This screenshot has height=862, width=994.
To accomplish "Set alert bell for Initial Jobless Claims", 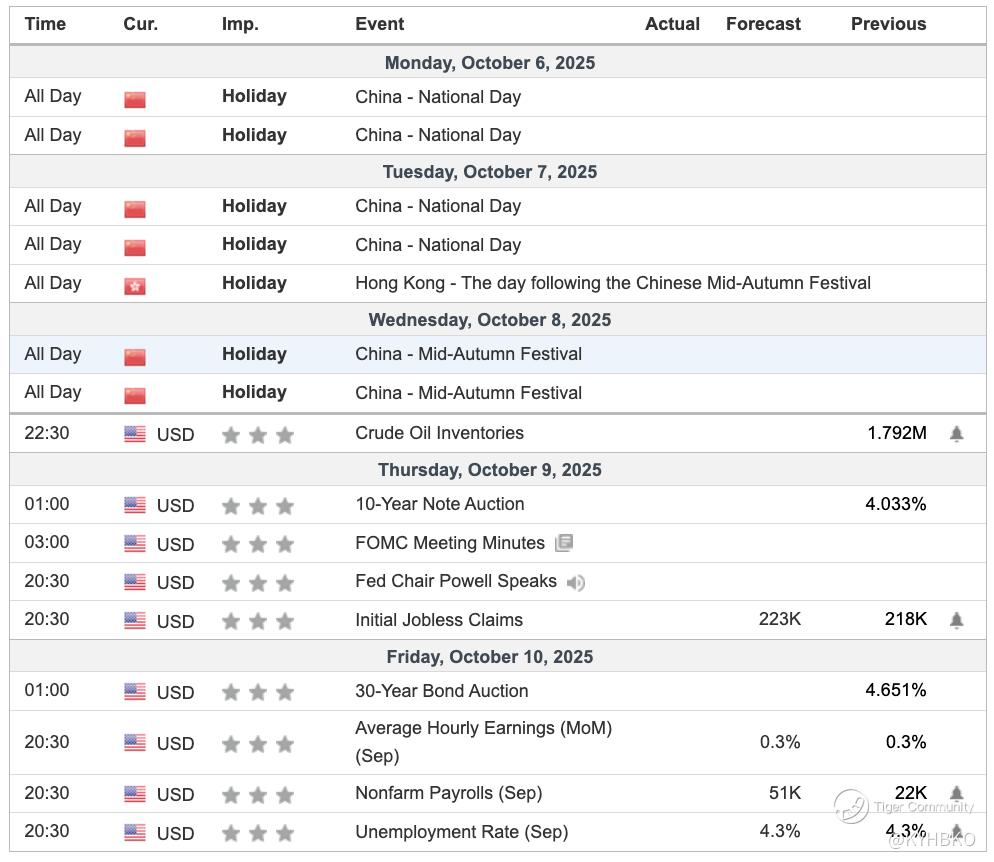I will [x=956, y=620].
